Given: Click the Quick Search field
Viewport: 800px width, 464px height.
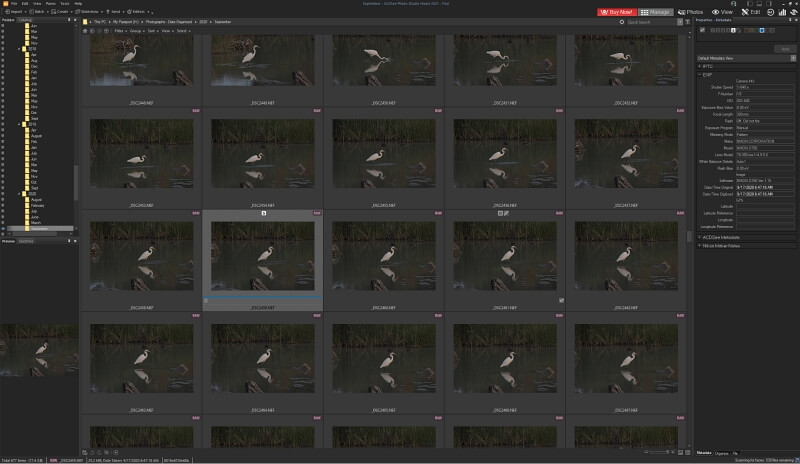Looking at the screenshot, I should tap(651, 22).
